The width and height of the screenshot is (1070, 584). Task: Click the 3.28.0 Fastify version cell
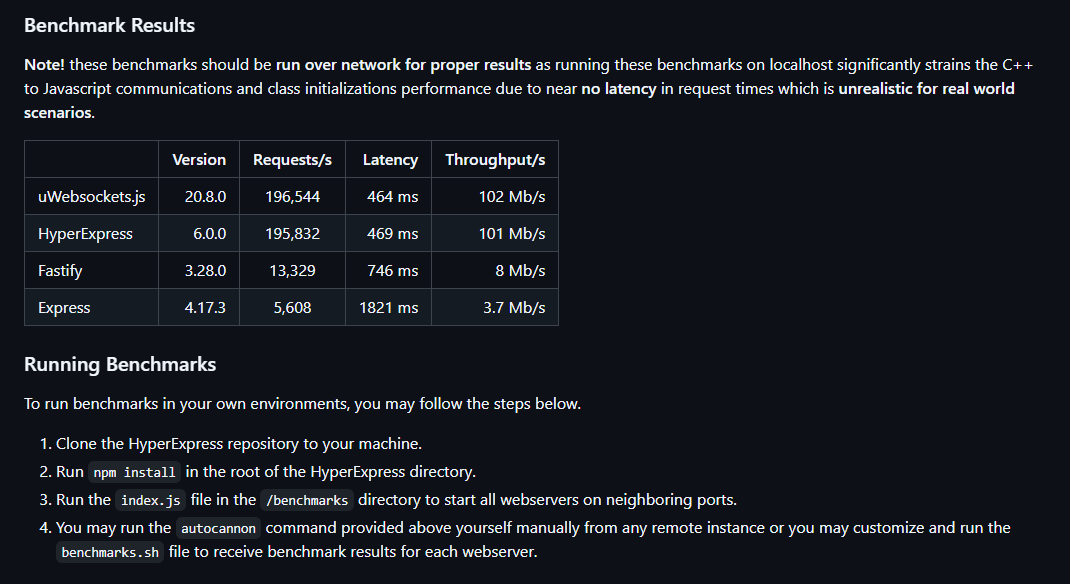tap(205, 270)
